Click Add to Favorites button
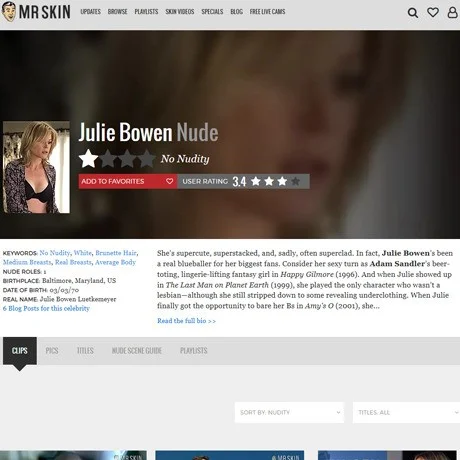 [x=128, y=181]
